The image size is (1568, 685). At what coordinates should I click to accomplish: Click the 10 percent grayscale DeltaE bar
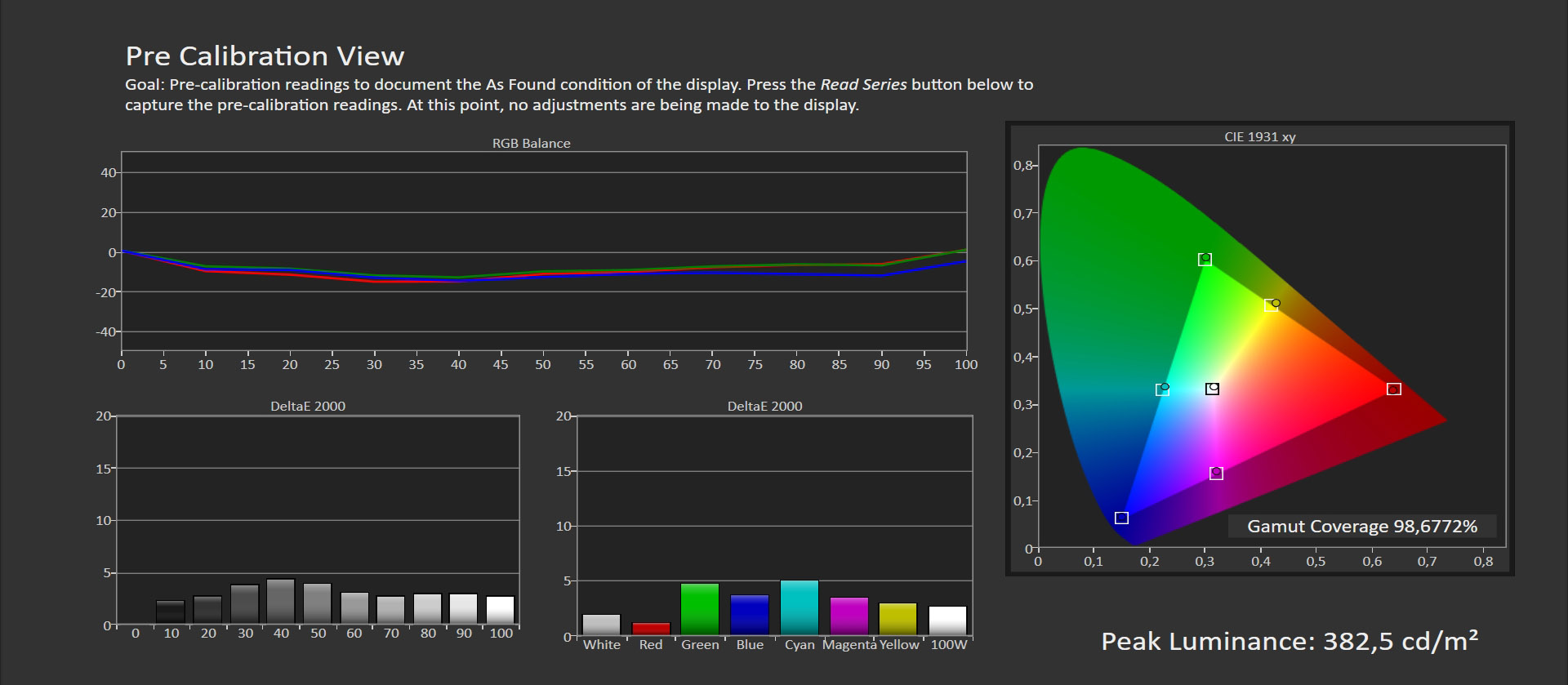pos(170,612)
